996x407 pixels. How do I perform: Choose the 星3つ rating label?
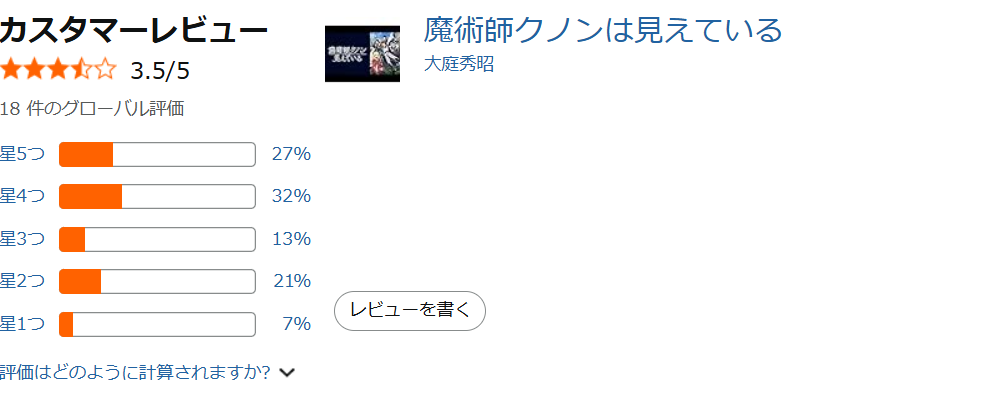tap(22, 239)
